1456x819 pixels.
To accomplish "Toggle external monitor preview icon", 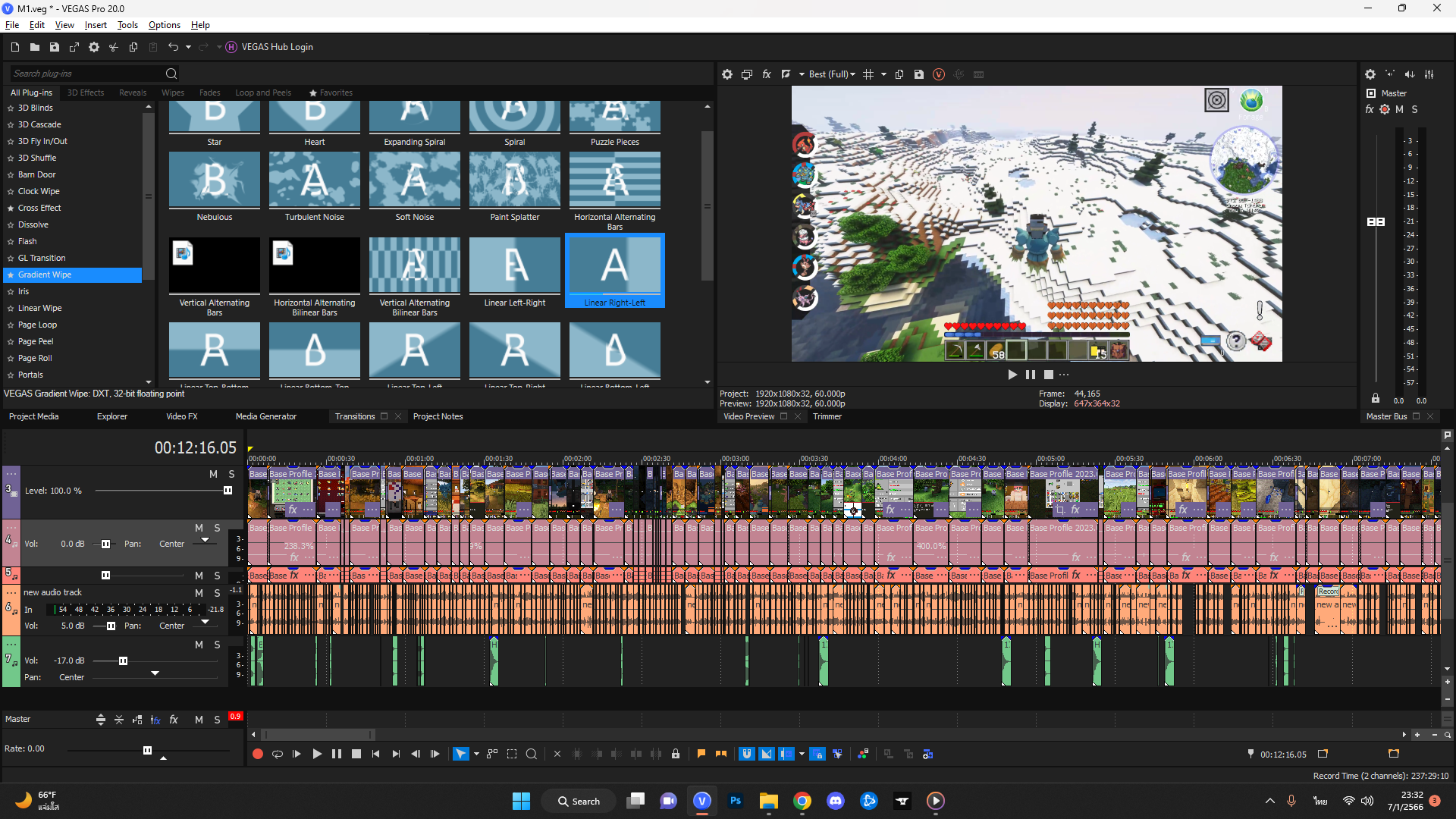I will (747, 74).
